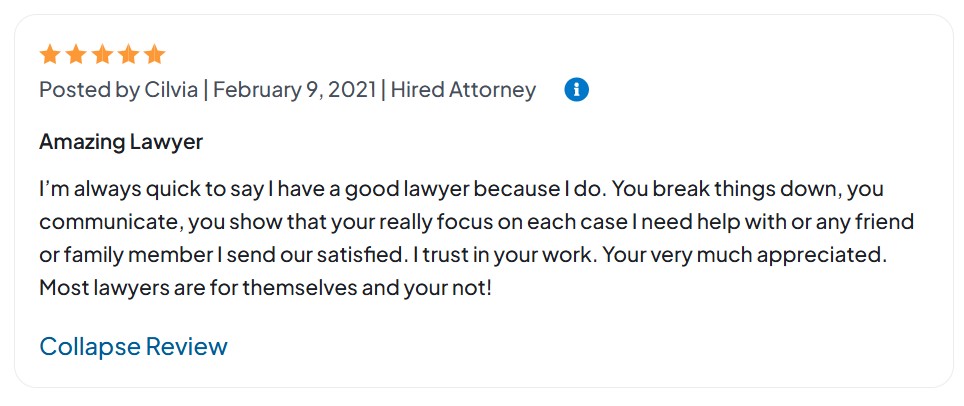This screenshot has height=406, width=964.
Task: Select the fifth and last rating star
Action: pos(154,54)
